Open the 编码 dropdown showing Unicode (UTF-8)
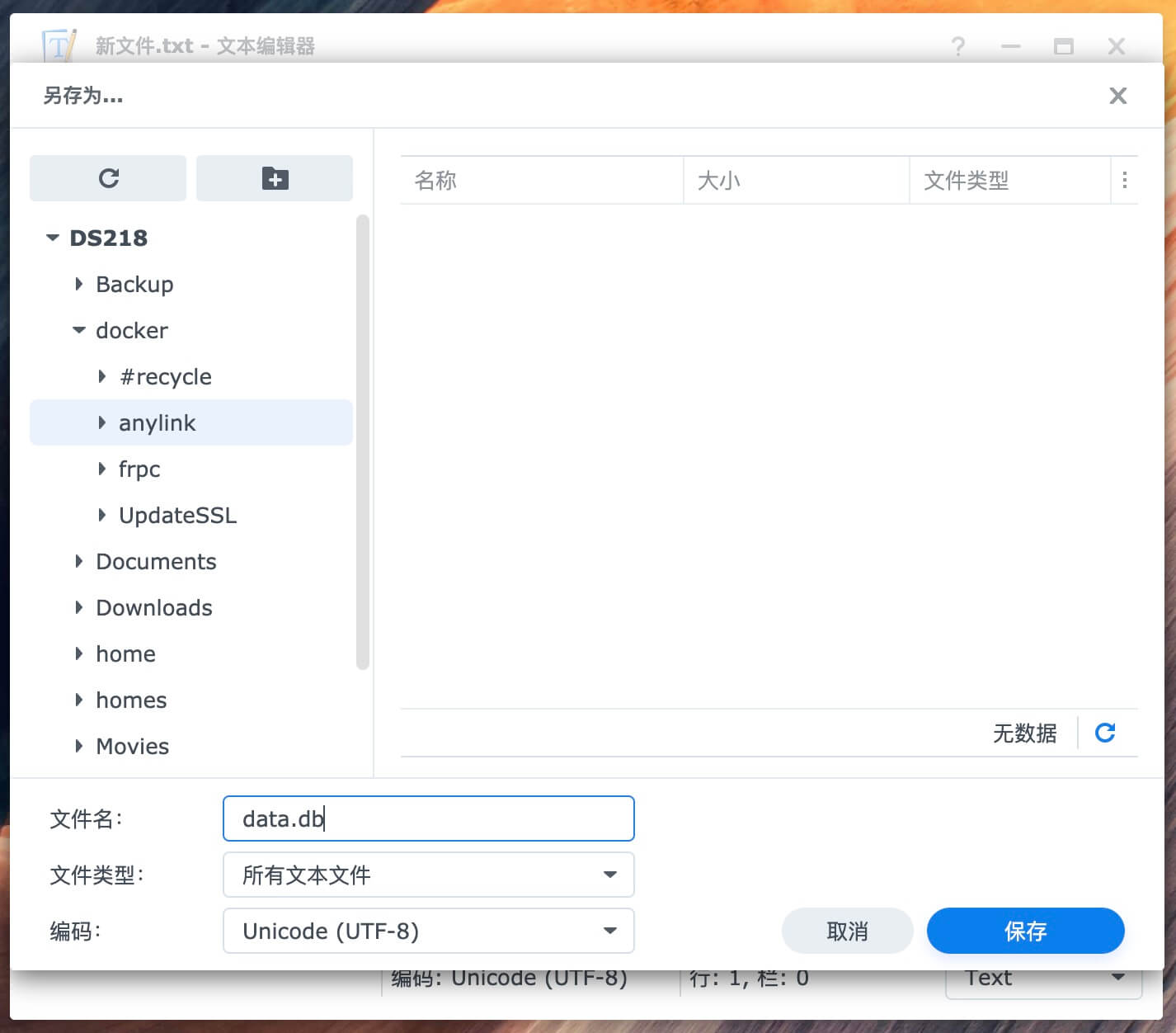This screenshot has width=1176, height=1033. (x=429, y=931)
